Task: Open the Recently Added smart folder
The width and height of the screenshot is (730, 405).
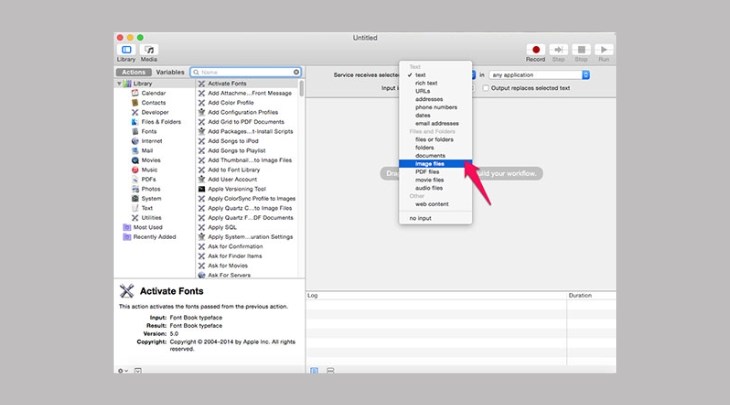Action: click(x=155, y=237)
